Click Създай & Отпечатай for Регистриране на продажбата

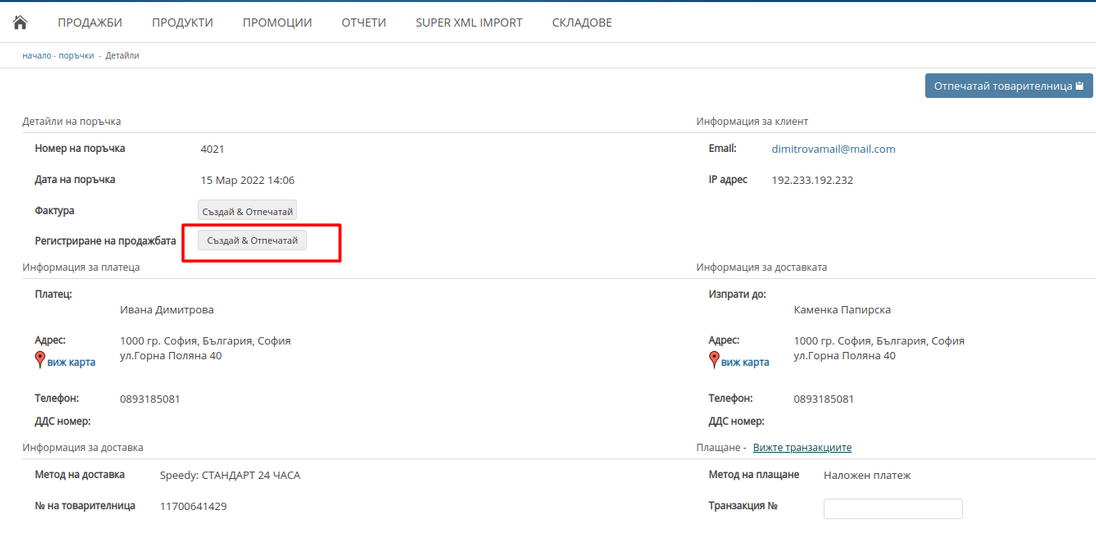(x=252, y=241)
